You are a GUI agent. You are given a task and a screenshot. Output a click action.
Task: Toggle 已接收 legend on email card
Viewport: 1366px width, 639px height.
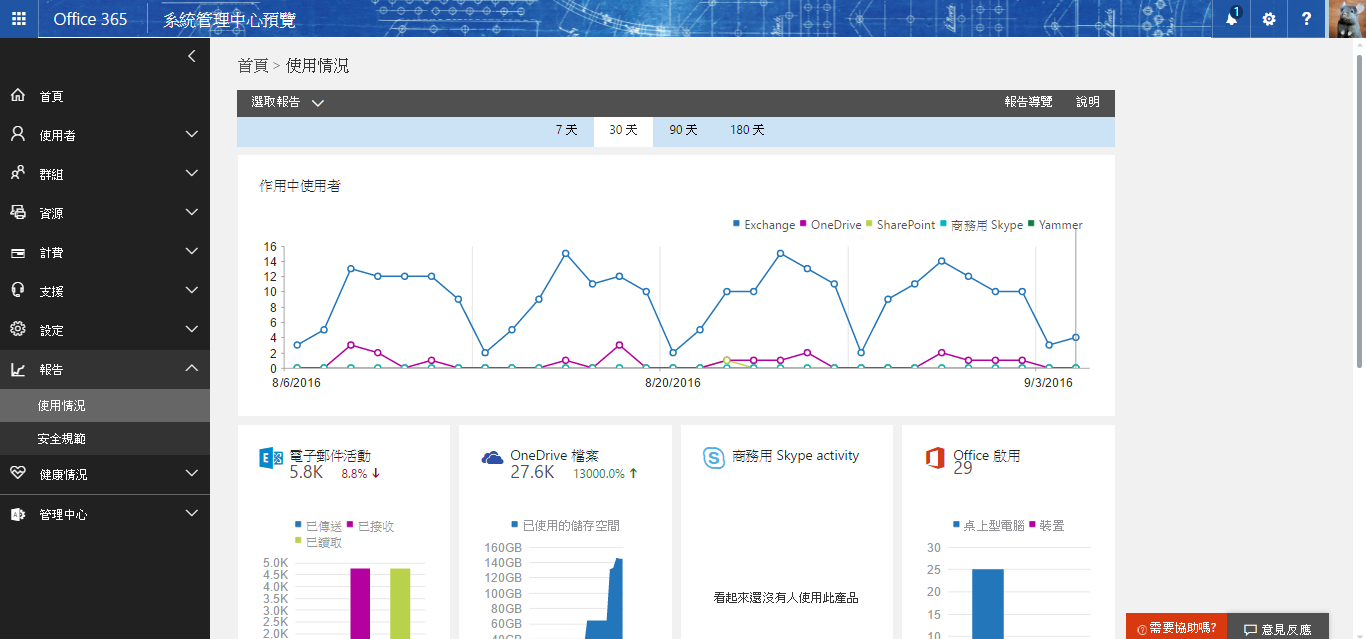(370, 526)
